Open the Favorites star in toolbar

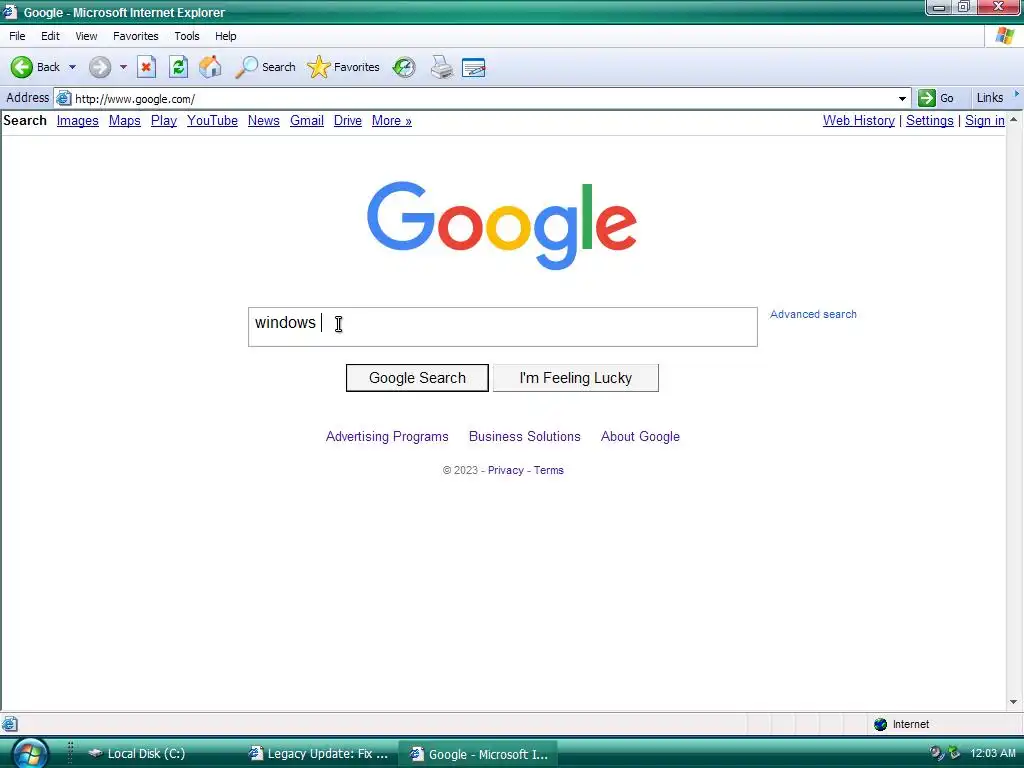(x=343, y=67)
